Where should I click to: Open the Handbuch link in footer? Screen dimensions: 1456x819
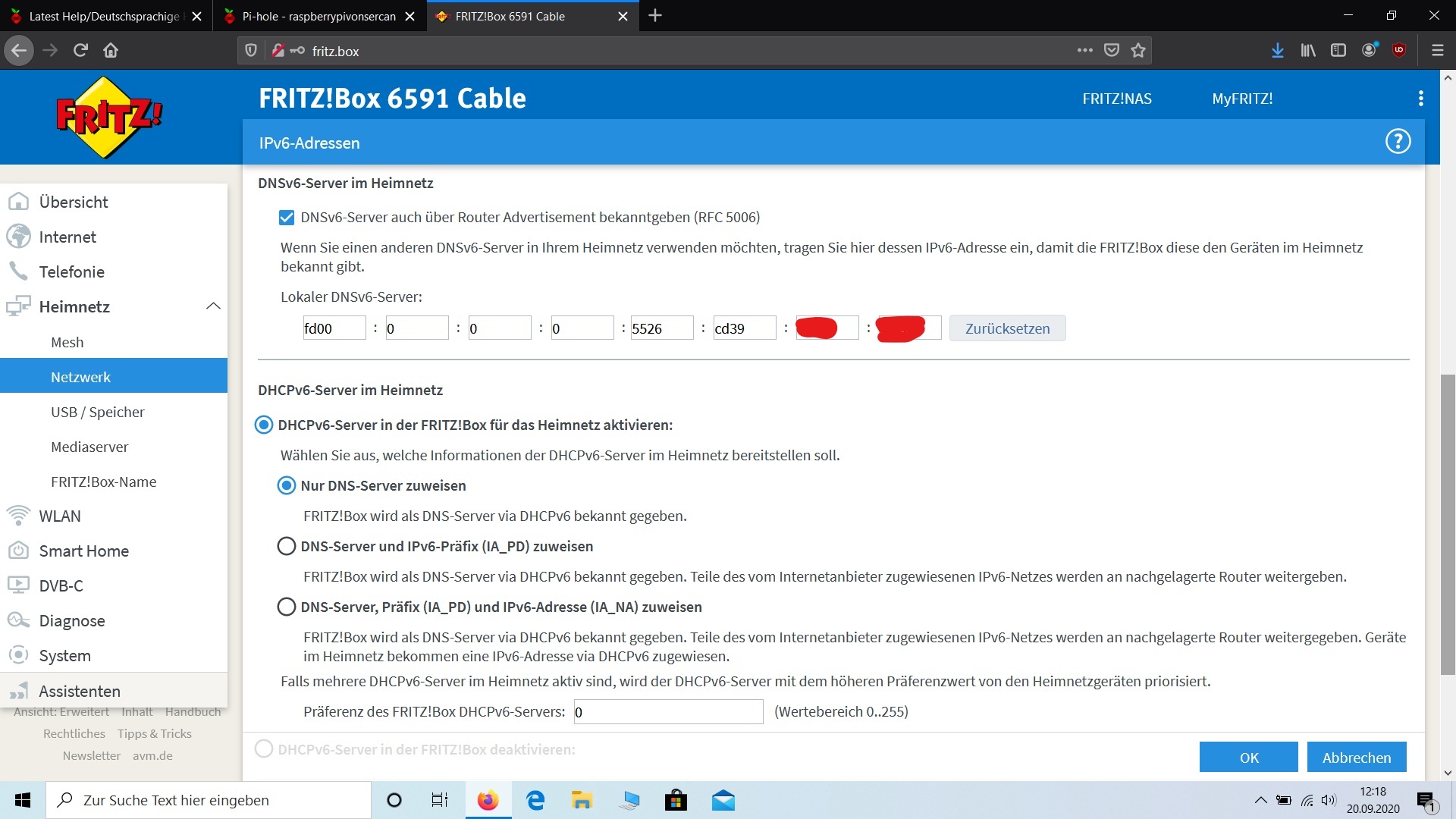pos(193,711)
